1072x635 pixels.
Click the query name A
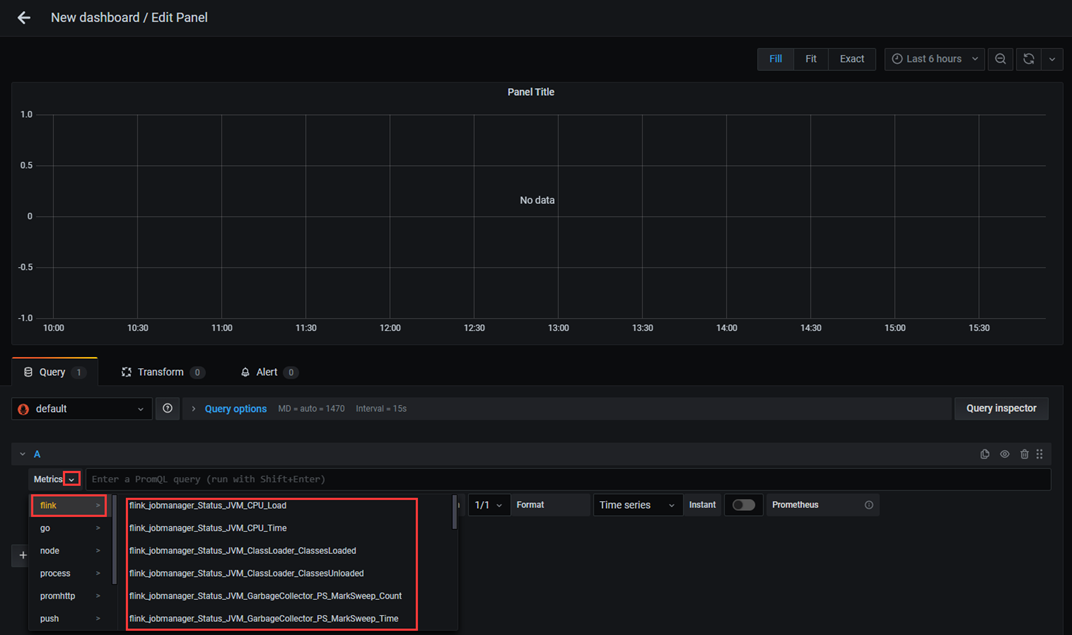pyautogui.click(x=37, y=454)
